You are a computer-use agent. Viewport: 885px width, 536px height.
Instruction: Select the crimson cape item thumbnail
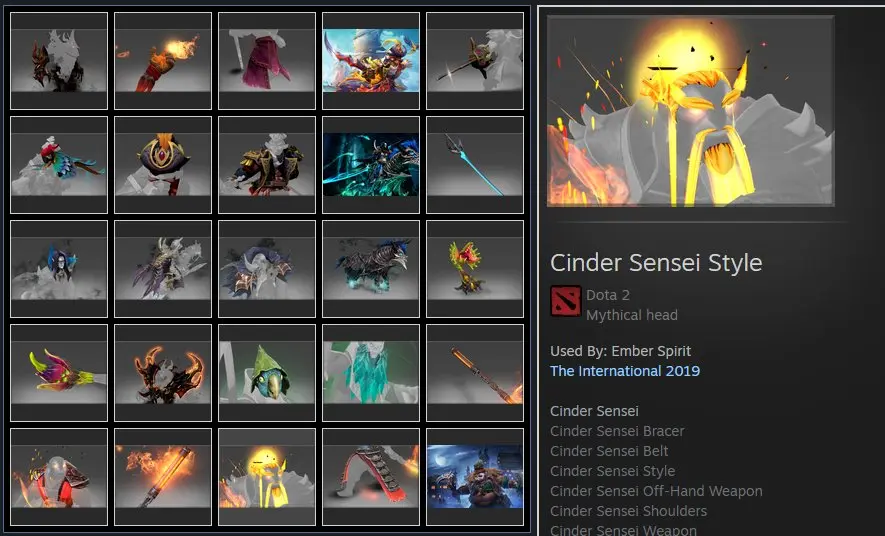pos(266,61)
